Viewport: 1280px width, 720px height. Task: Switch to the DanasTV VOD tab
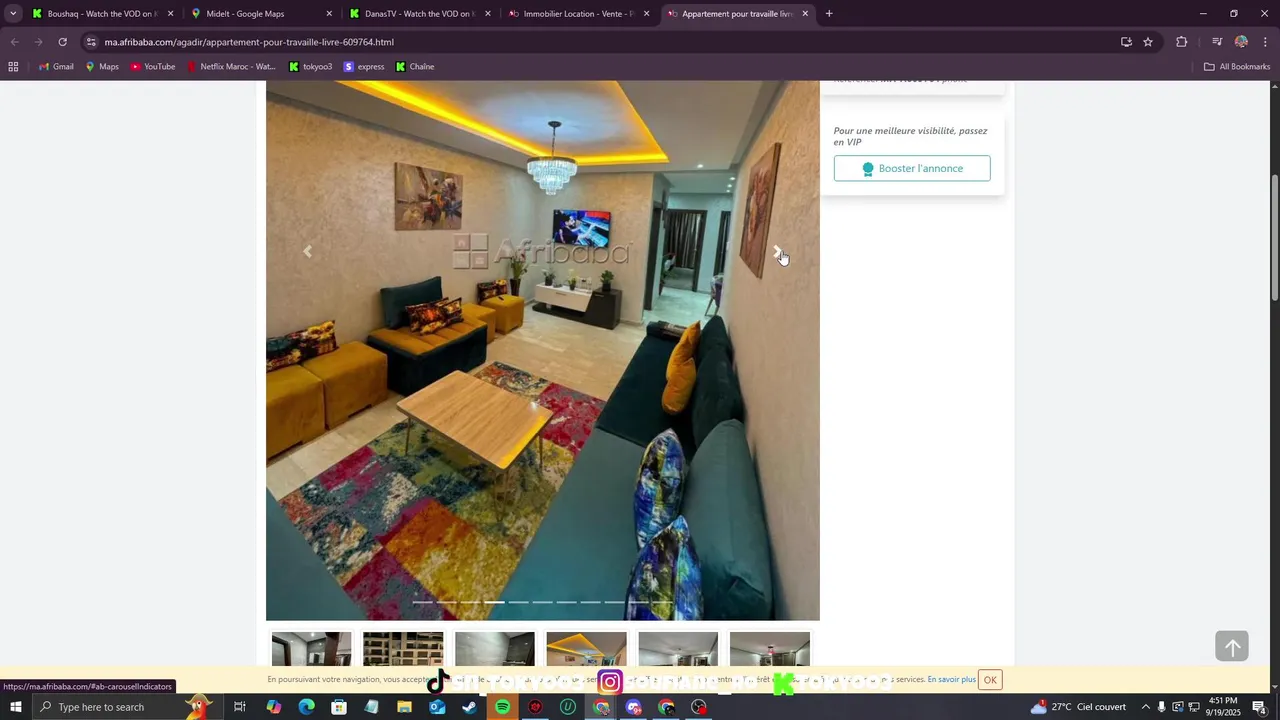[418, 14]
